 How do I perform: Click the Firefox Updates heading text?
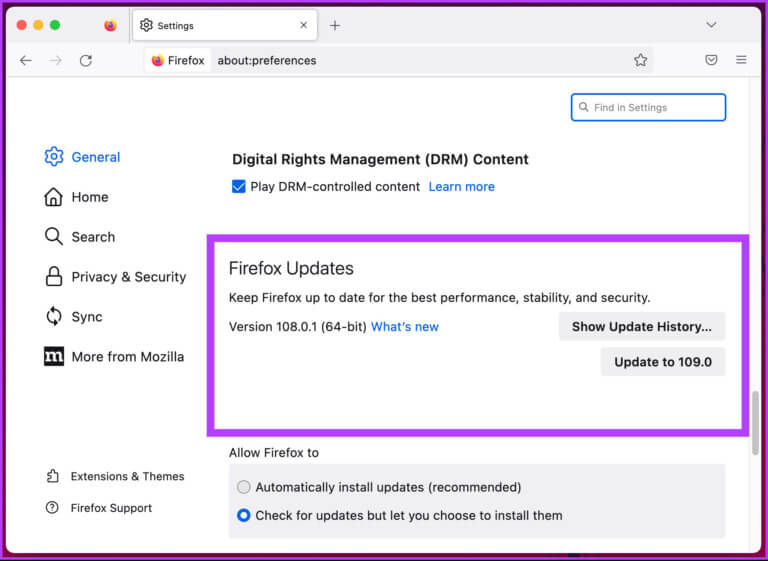(291, 268)
